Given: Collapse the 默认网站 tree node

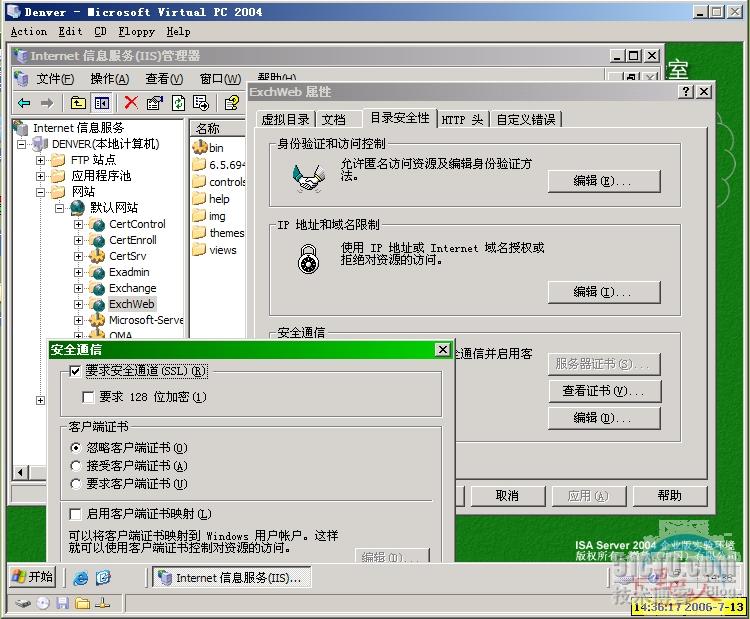Looking at the screenshot, I should coord(59,208).
